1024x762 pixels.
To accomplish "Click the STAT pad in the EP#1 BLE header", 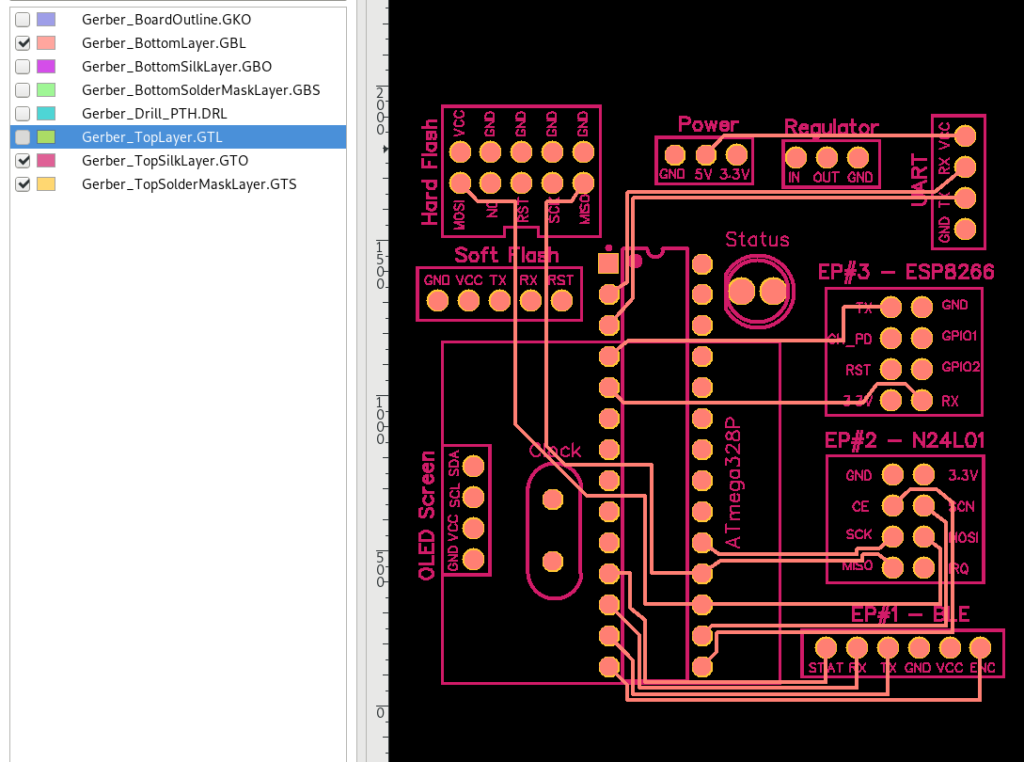I will (x=826, y=647).
